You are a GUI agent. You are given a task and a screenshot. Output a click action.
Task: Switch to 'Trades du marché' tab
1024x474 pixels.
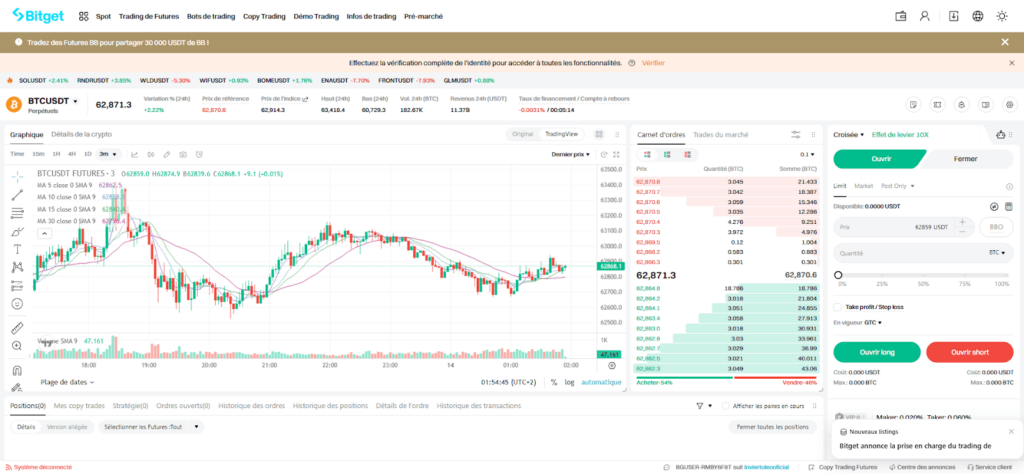click(720, 134)
